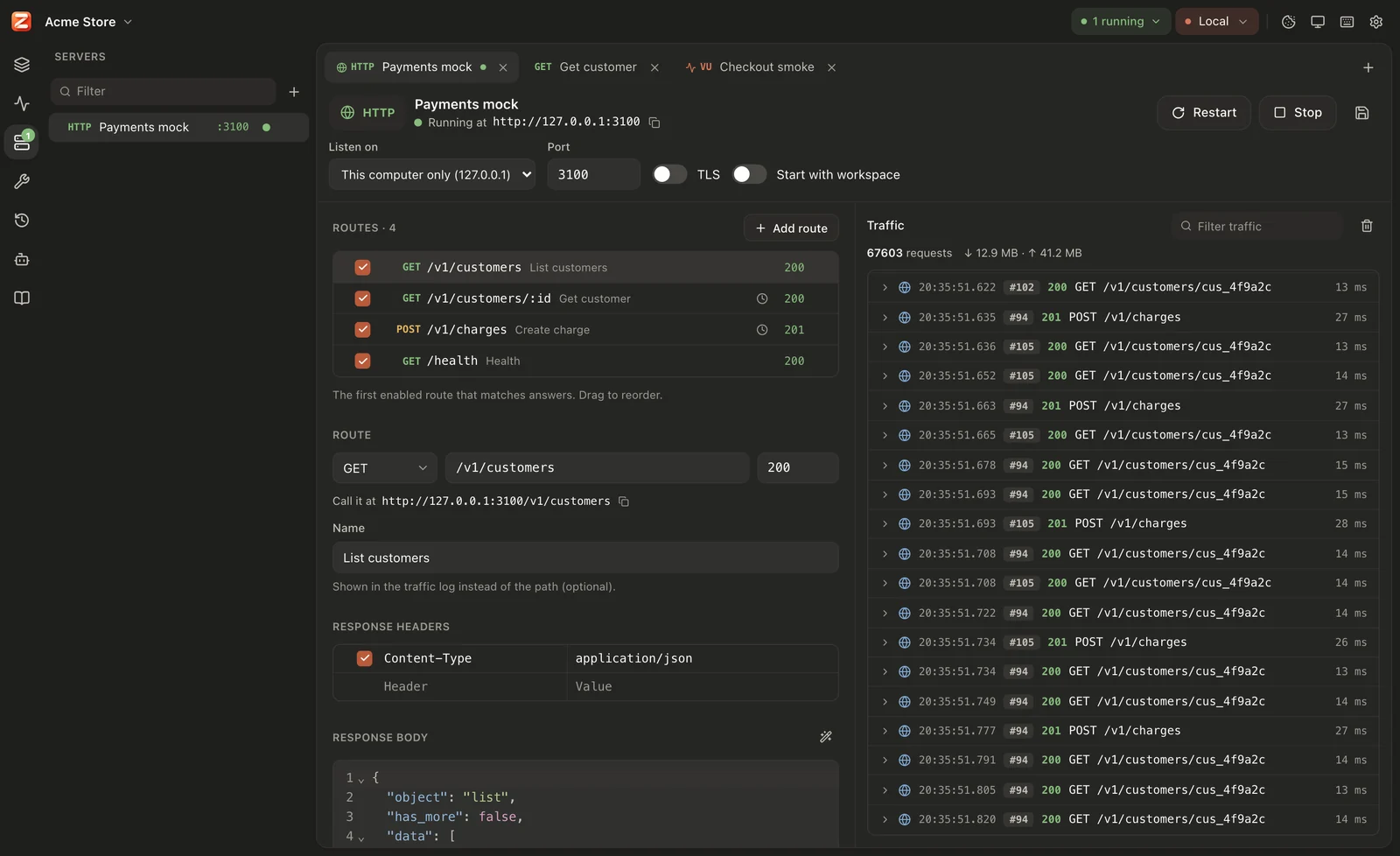Select Payments mock server in sidebar
This screenshot has height=856, width=1400.
(178, 127)
